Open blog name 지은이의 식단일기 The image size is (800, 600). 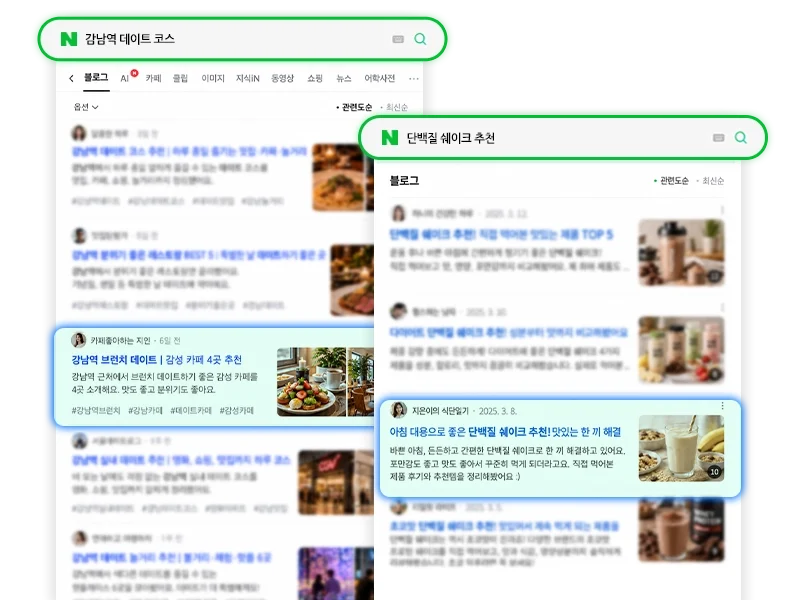click(x=440, y=411)
